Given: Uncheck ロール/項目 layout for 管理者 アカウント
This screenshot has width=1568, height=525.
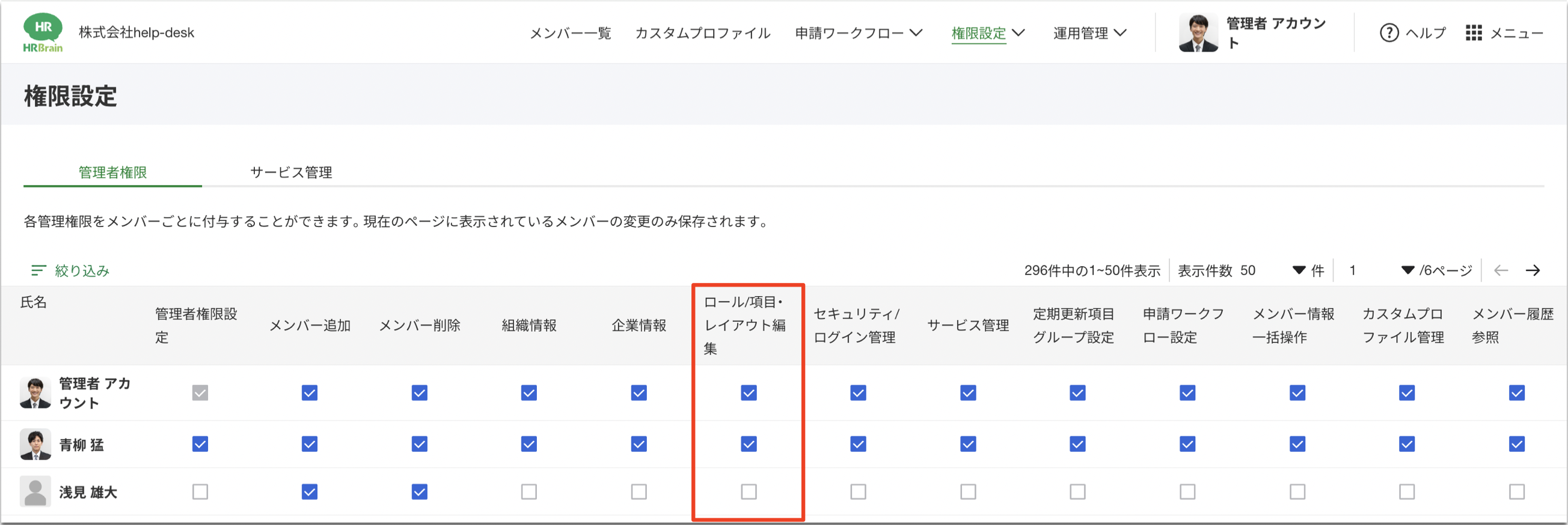Looking at the screenshot, I should pos(748,393).
